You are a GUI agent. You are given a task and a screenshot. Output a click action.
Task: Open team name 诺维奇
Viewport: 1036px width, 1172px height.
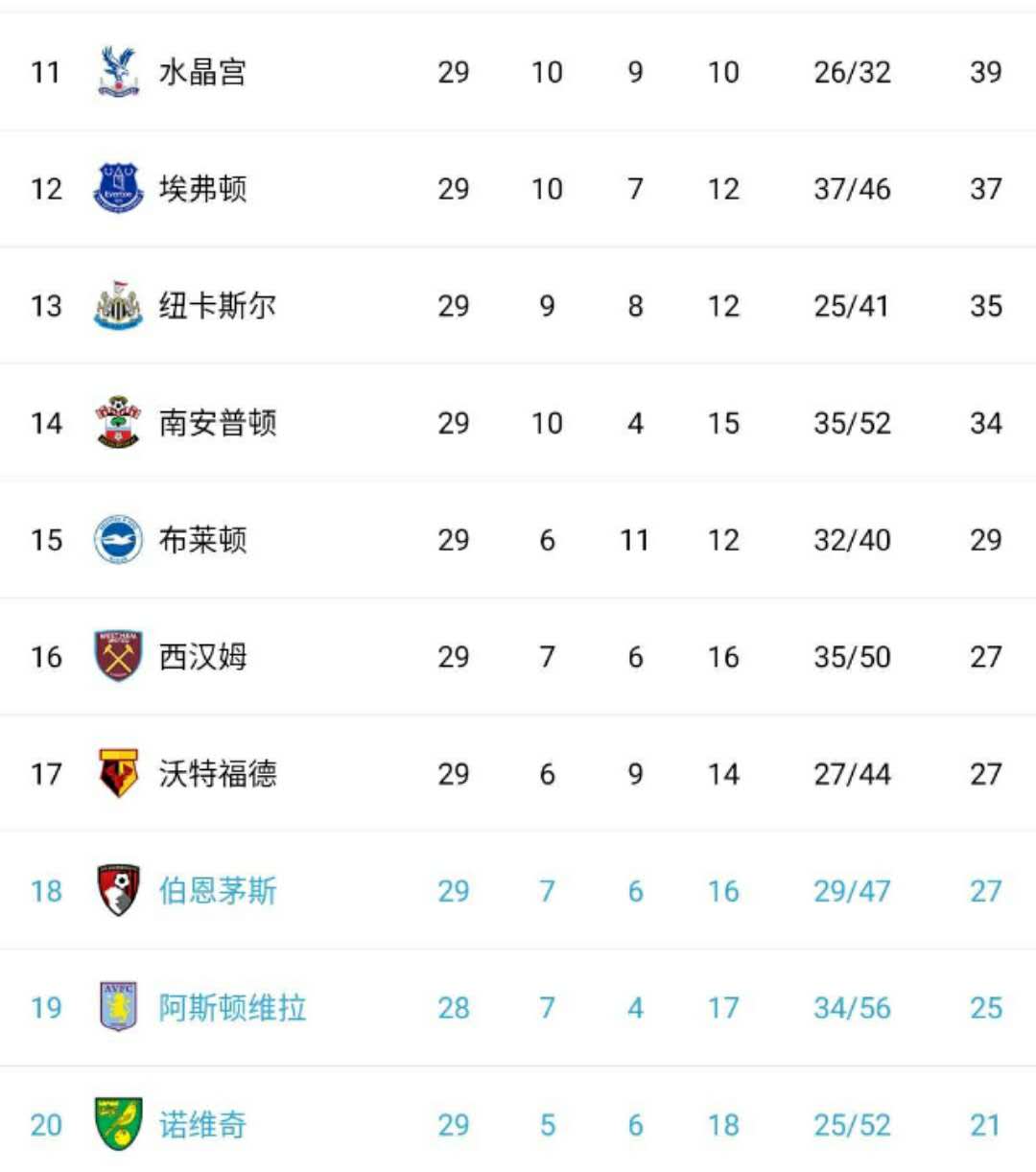(202, 1125)
